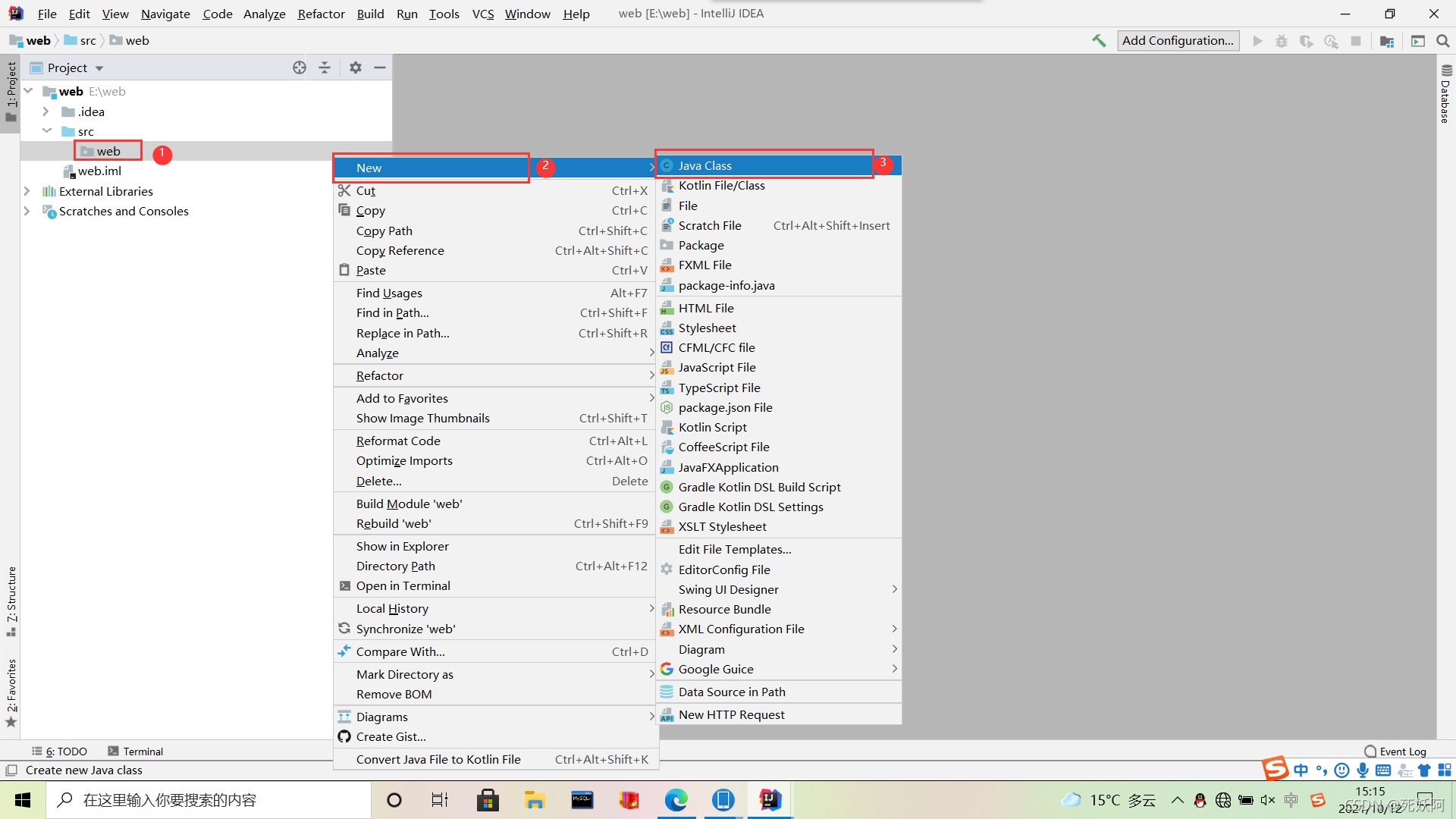Choose Refactor in the context menu

pyautogui.click(x=380, y=375)
